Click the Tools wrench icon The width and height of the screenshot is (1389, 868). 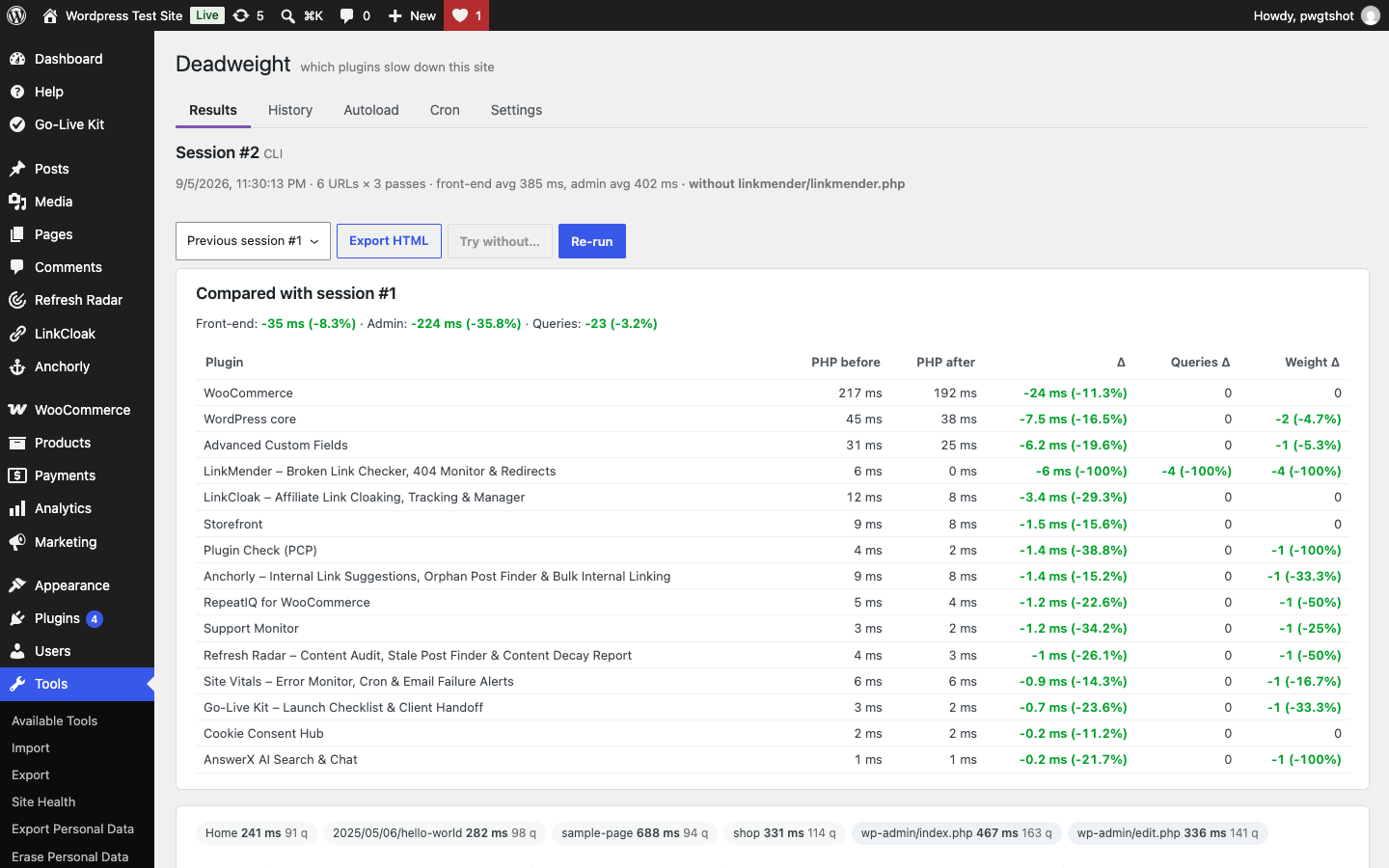[x=17, y=684]
